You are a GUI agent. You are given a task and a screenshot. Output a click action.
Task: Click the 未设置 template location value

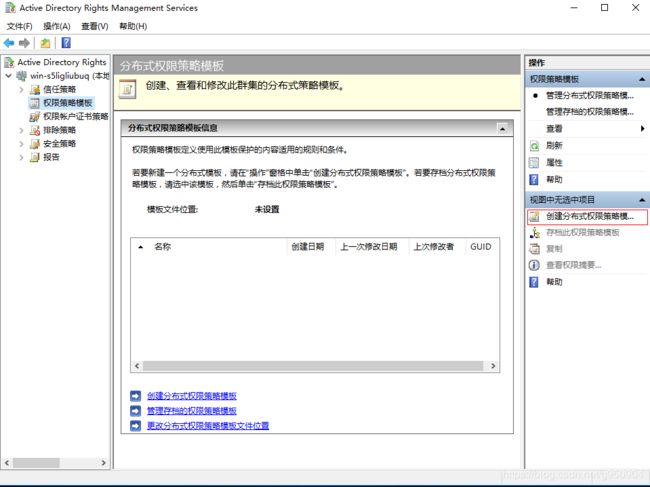tap(267, 209)
